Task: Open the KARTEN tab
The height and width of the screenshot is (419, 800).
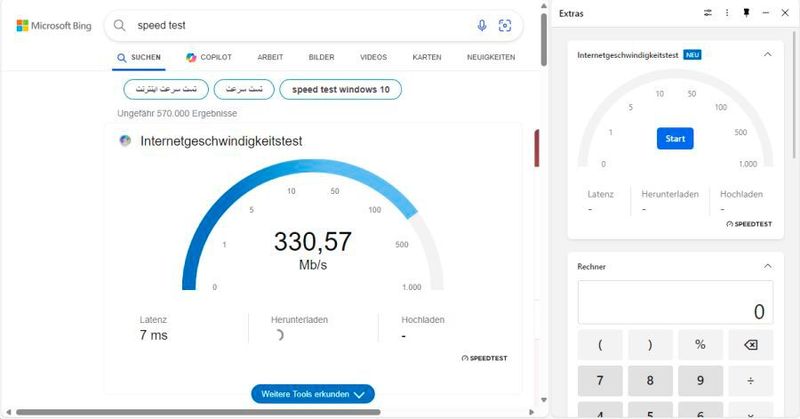Action: pyautogui.click(x=427, y=57)
